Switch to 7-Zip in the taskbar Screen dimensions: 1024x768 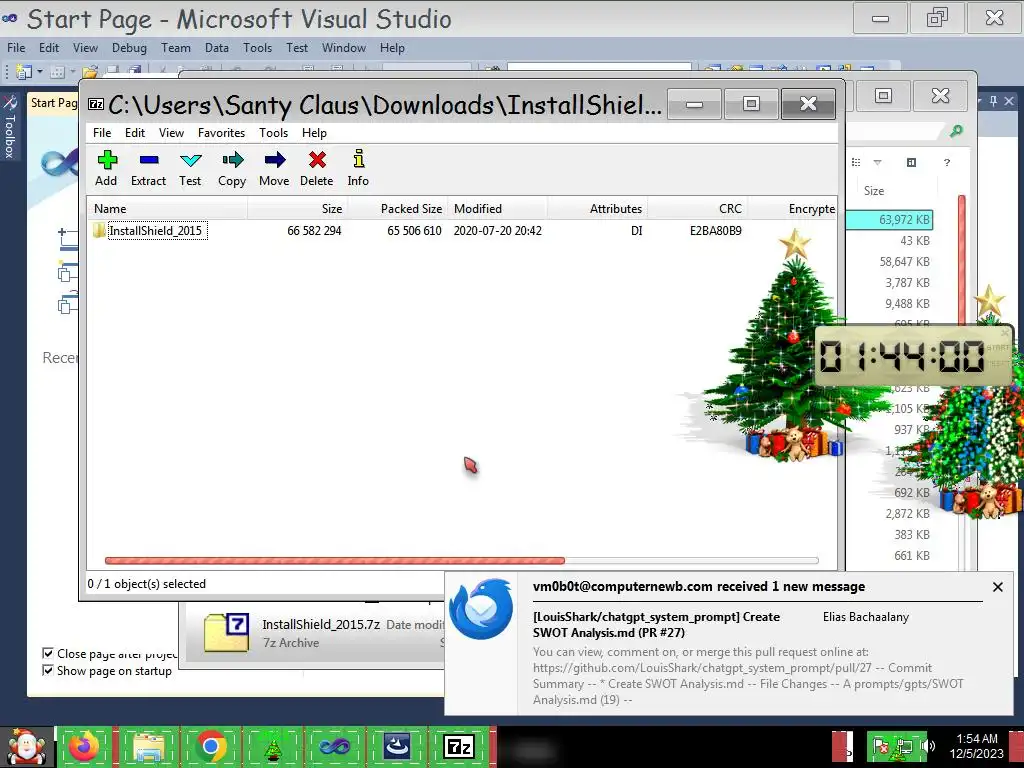pos(459,746)
